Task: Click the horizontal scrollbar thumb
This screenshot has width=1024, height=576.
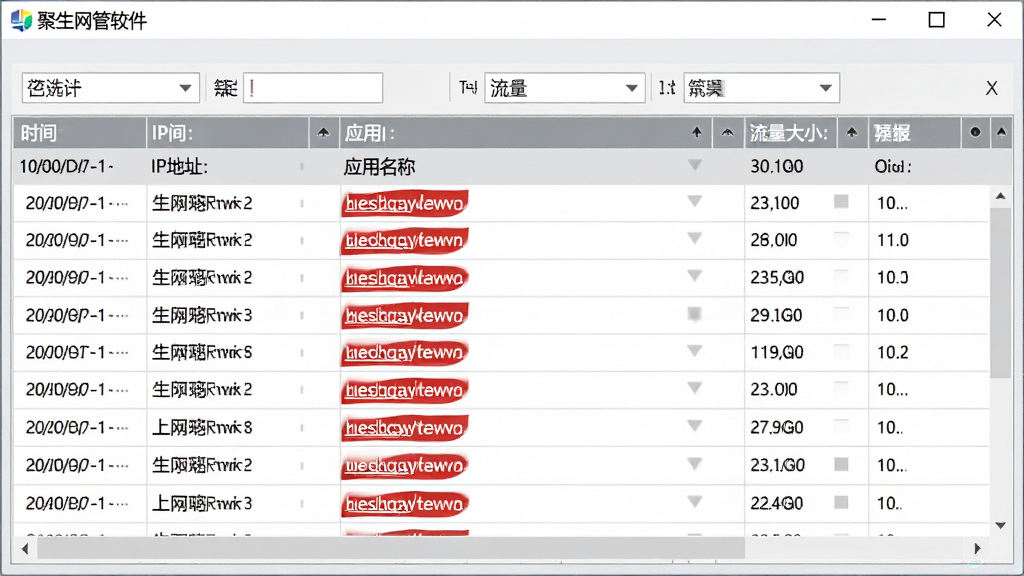Action: click(391, 549)
